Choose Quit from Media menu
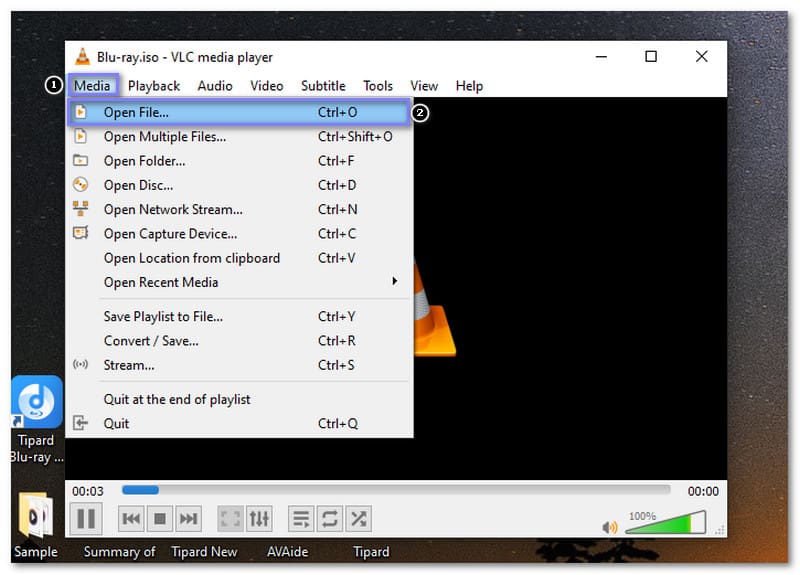This screenshot has width=800, height=575. [x=239, y=423]
